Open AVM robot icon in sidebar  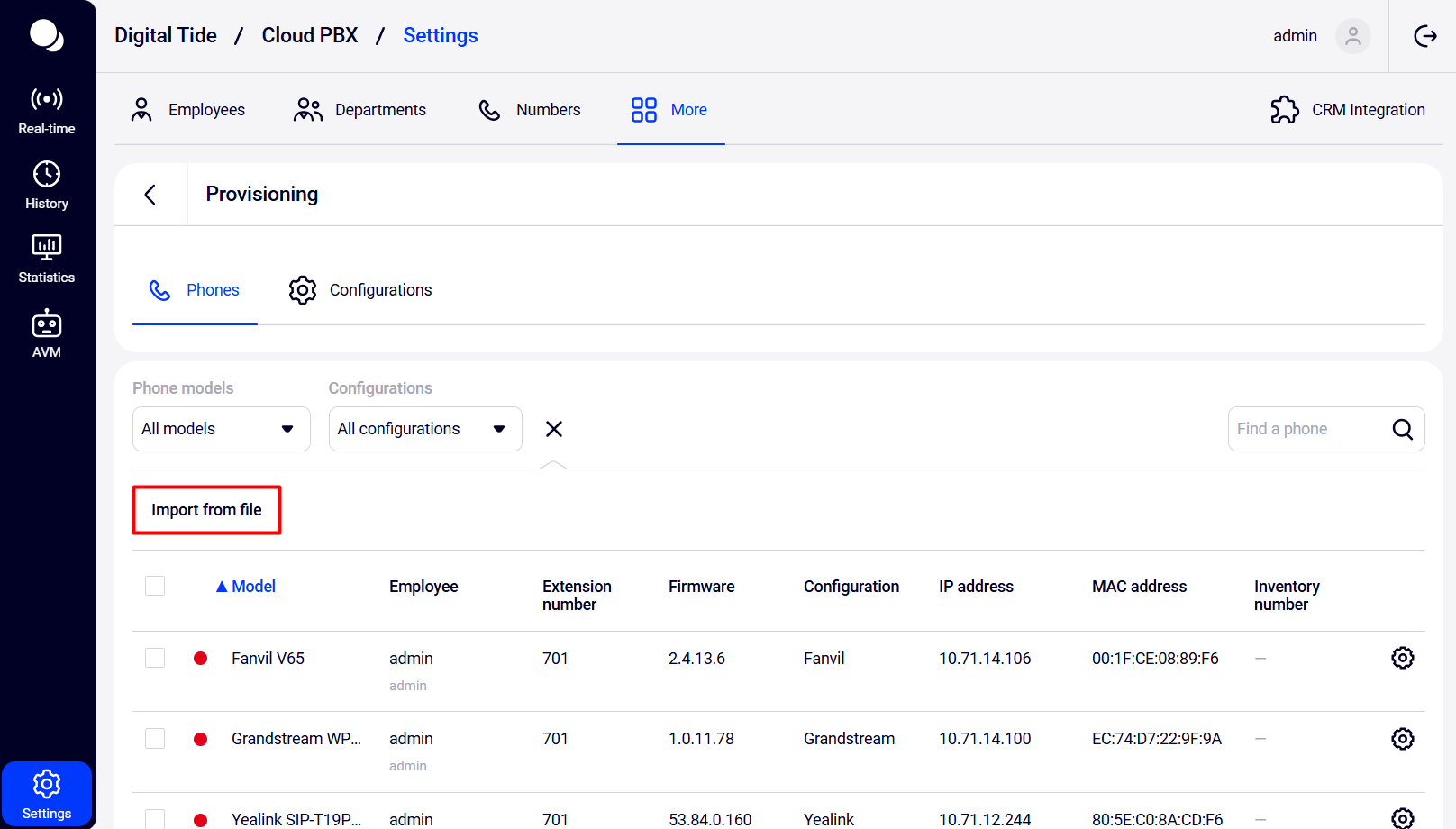(x=47, y=333)
